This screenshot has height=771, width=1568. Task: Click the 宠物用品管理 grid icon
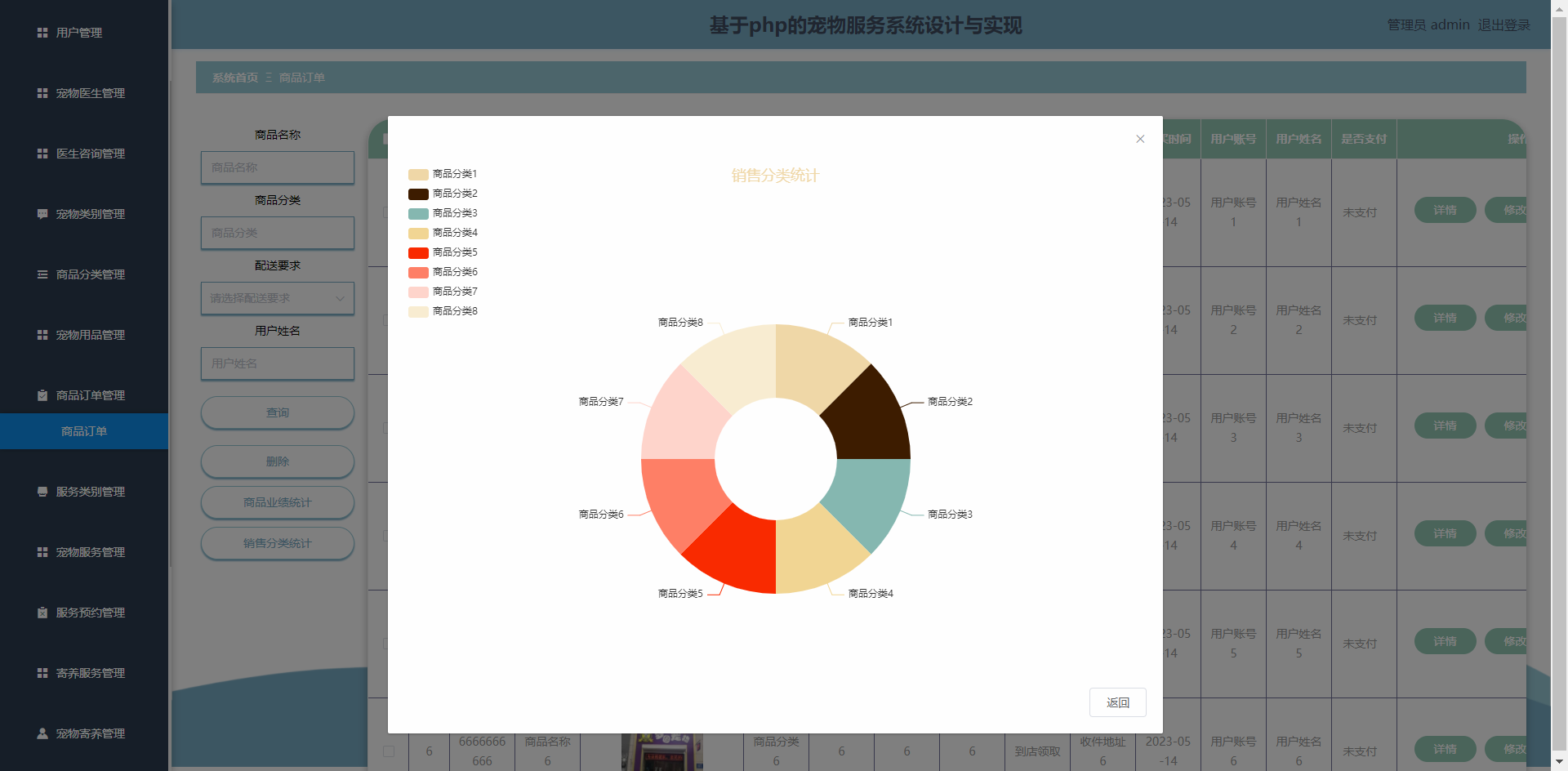tap(42, 335)
